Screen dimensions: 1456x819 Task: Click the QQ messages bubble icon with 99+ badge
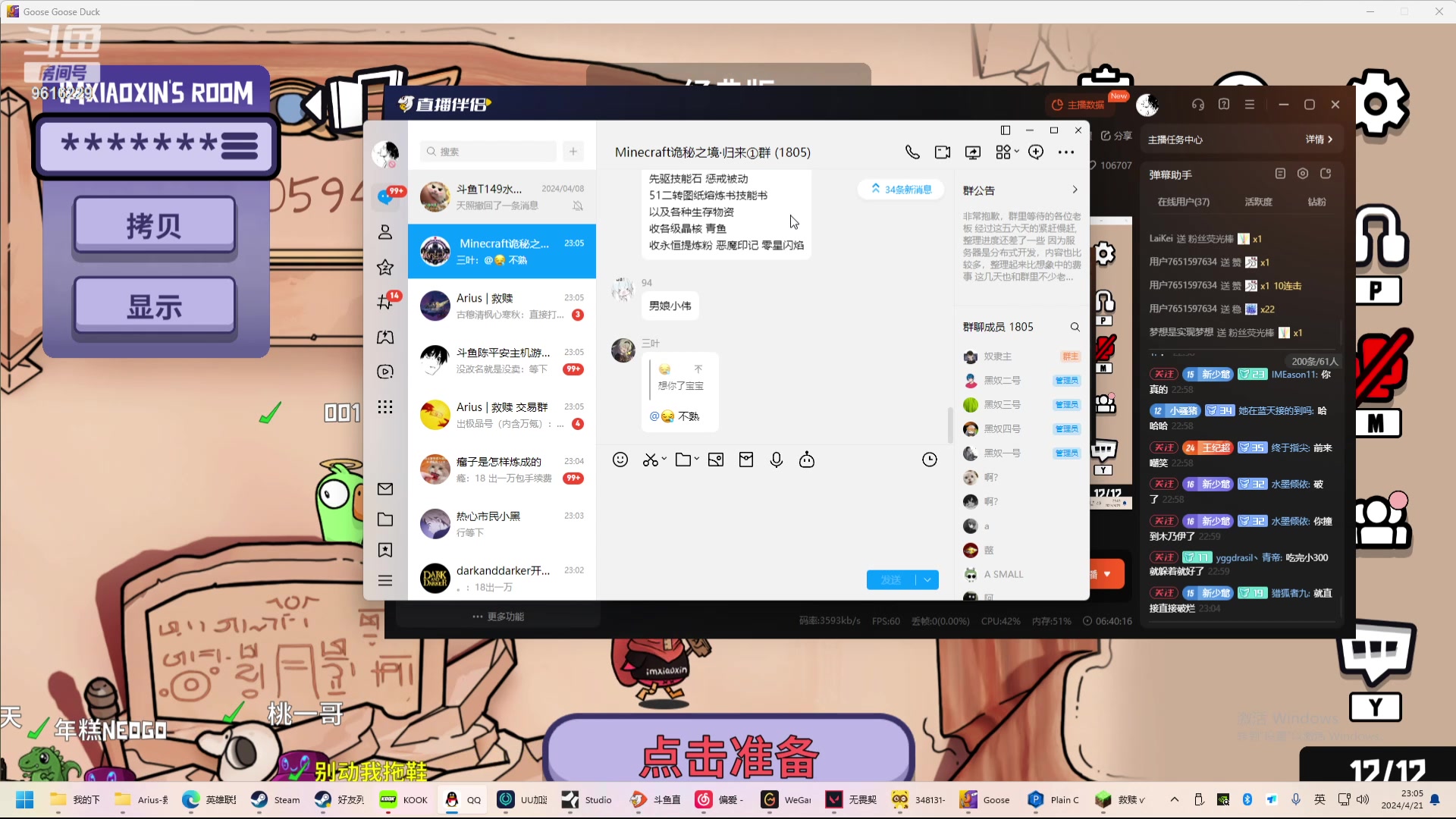385,197
